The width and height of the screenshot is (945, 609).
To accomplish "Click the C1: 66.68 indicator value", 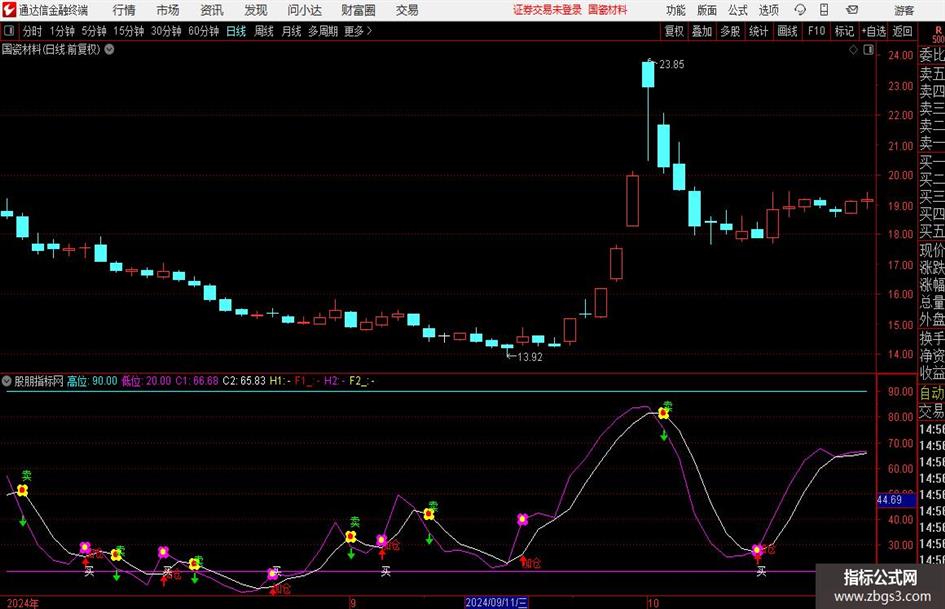I will tap(197, 381).
